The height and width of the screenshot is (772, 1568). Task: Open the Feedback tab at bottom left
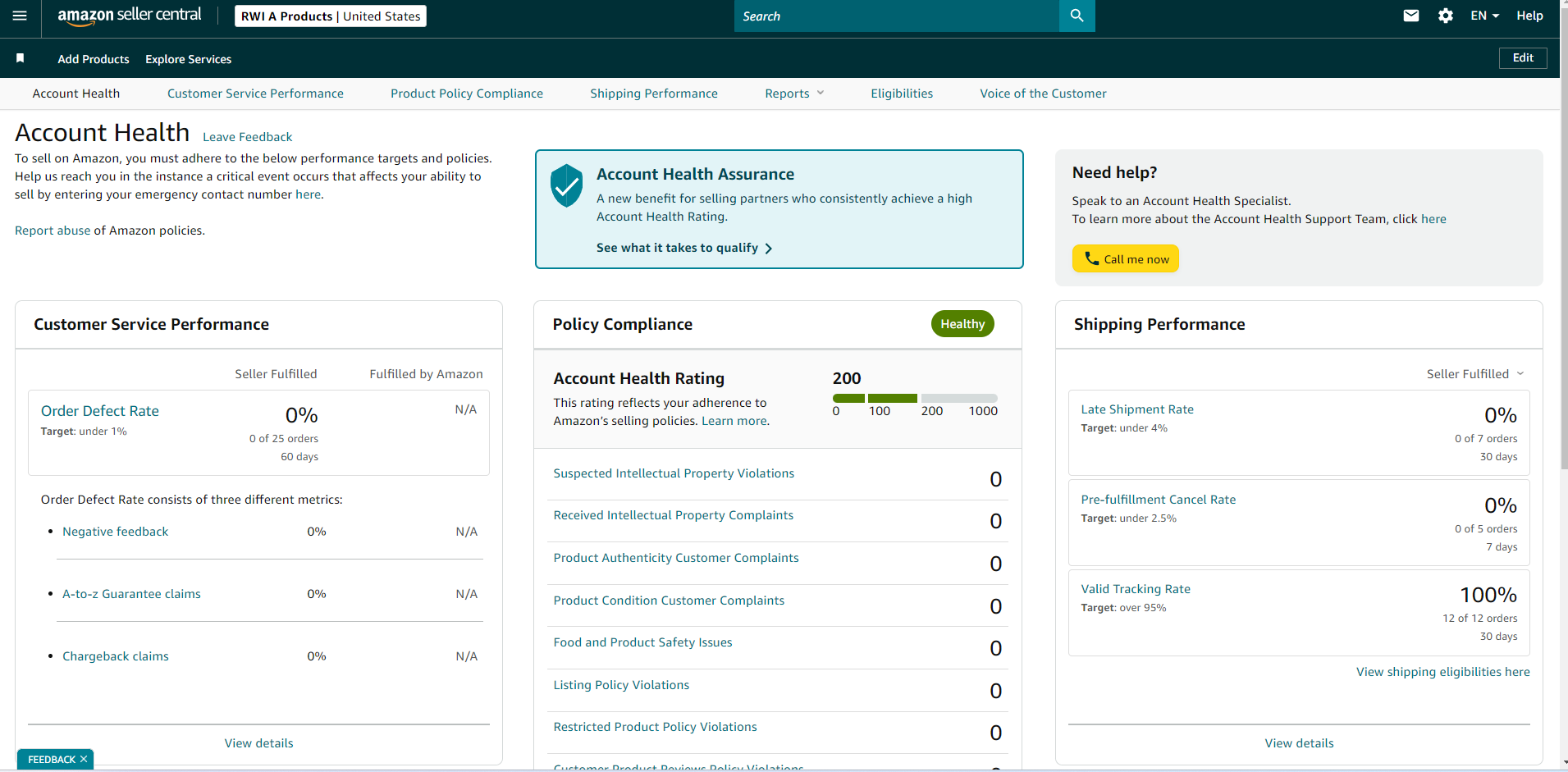coord(51,760)
